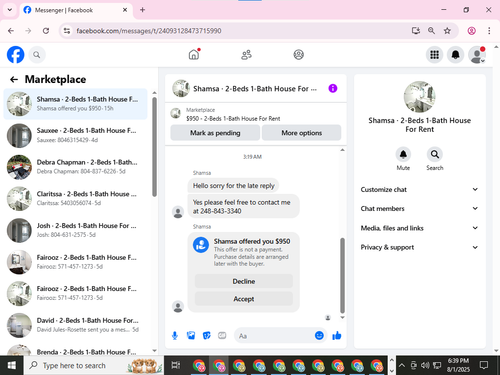Click the message text field Aa
Image resolution: width=500 pixels, height=375 pixels.
click(x=274, y=336)
